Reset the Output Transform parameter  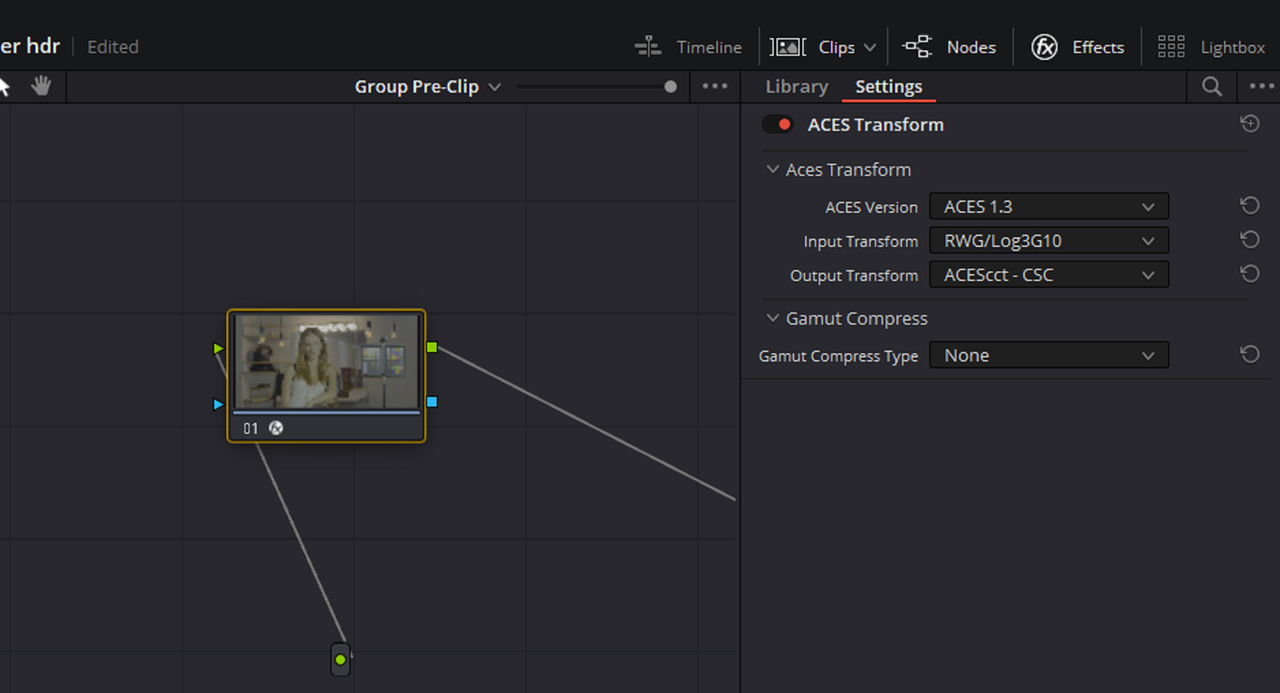click(x=1249, y=274)
